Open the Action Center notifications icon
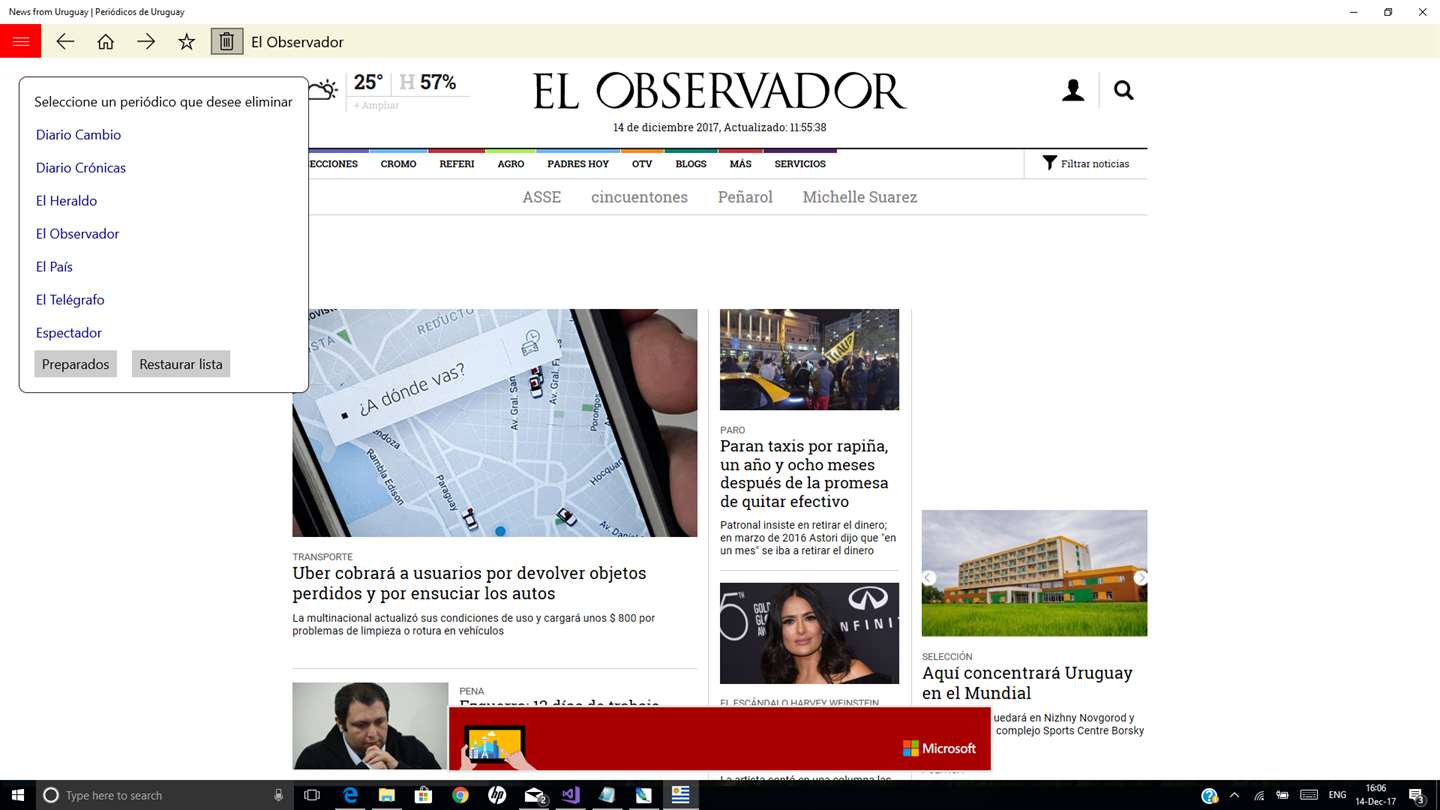Image resolution: width=1440 pixels, height=810 pixels. [1416, 795]
